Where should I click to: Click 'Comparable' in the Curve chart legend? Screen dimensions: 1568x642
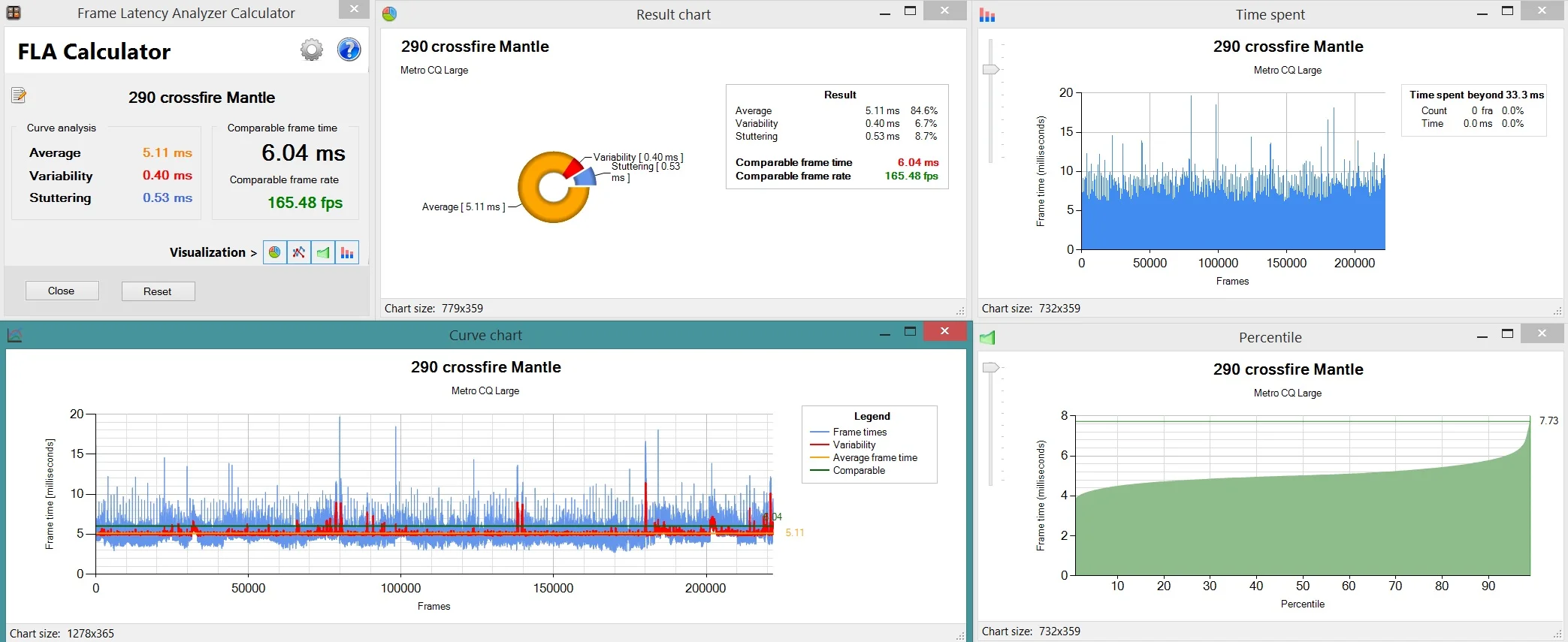859,470
